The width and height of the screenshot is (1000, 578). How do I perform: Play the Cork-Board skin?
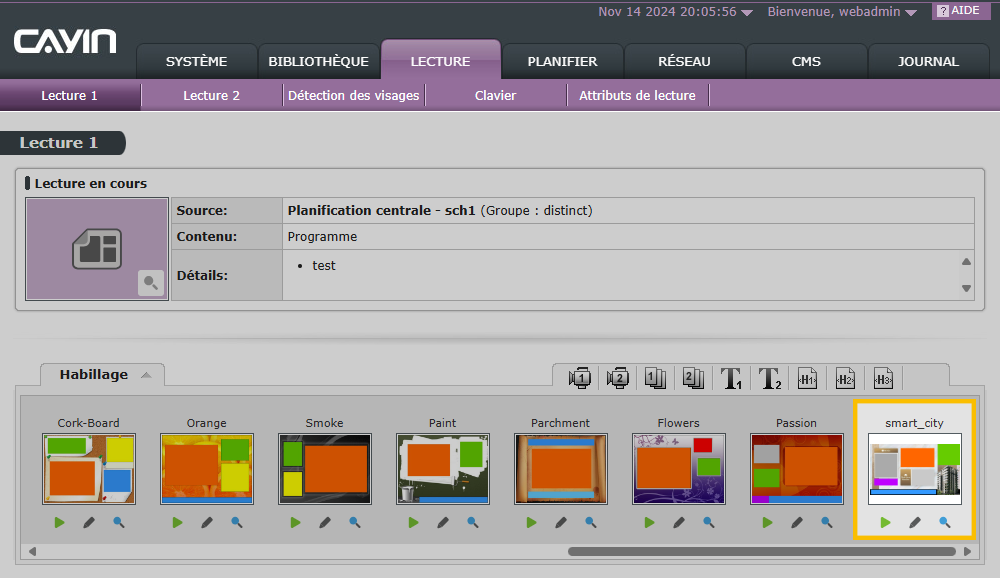[x=59, y=522]
